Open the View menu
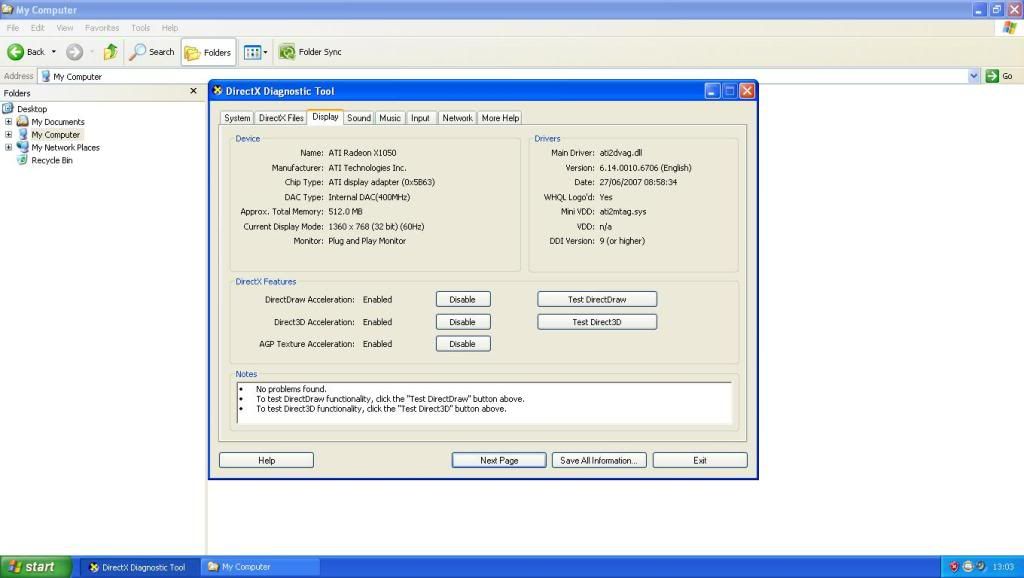This screenshot has height=578, width=1024. [x=65, y=28]
